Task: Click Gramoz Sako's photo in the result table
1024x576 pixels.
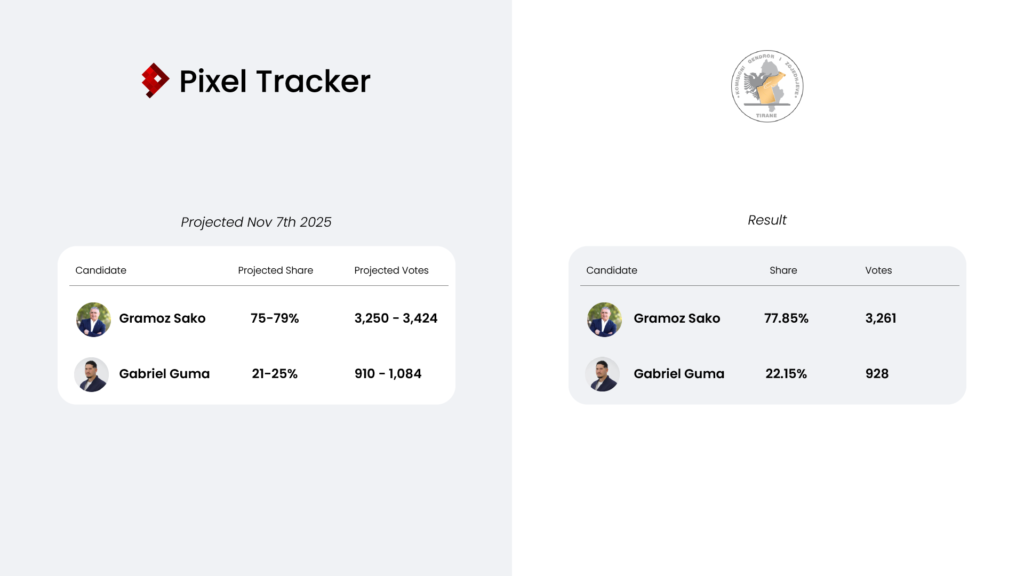Action: [604, 319]
